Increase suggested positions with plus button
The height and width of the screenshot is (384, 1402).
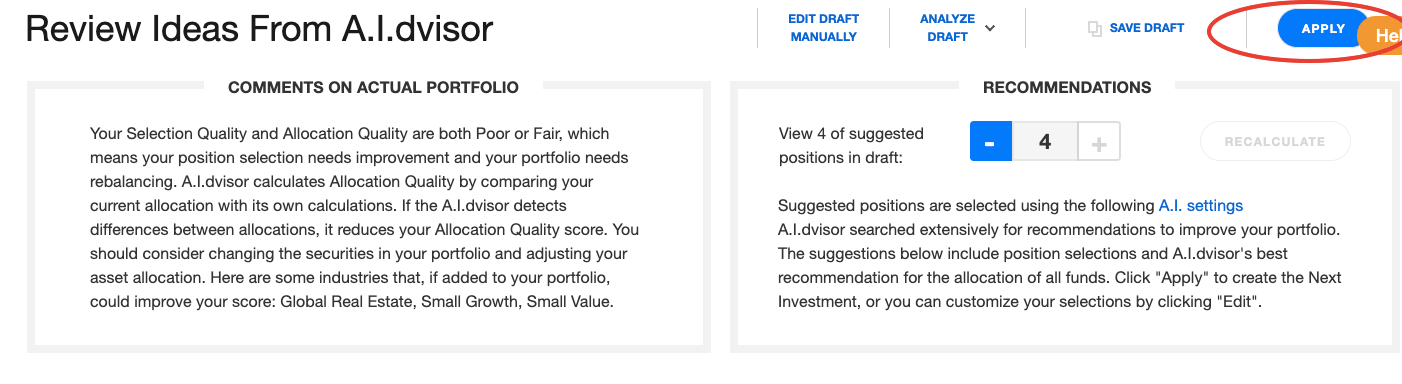pyautogui.click(x=1099, y=142)
